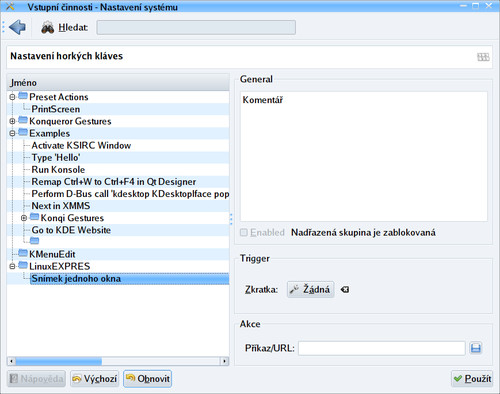The width and height of the screenshot is (500, 394).
Task: Click the search field next to Hledat
Action: [x=196, y=27]
